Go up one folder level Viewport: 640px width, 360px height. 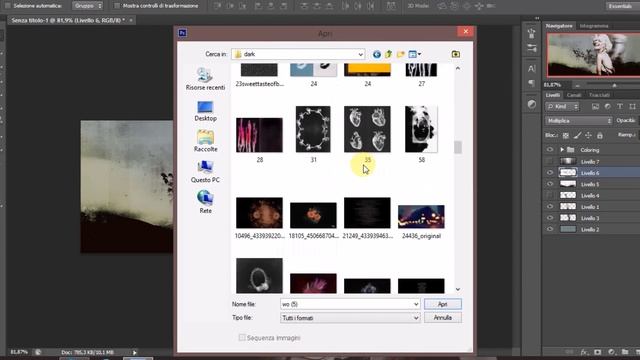tap(388, 54)
